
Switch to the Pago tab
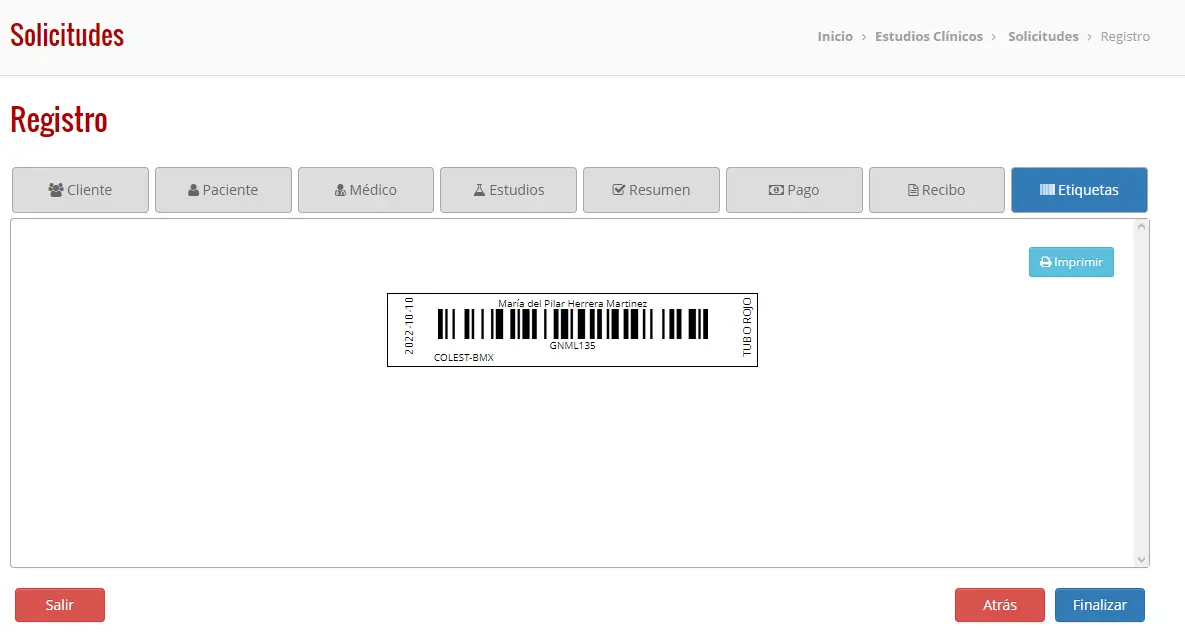point(794,190)
